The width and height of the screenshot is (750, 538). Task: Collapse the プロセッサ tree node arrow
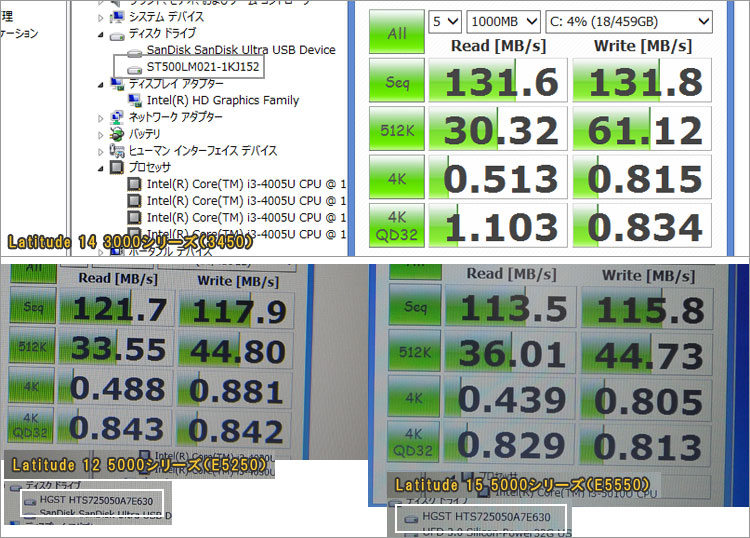101,167
